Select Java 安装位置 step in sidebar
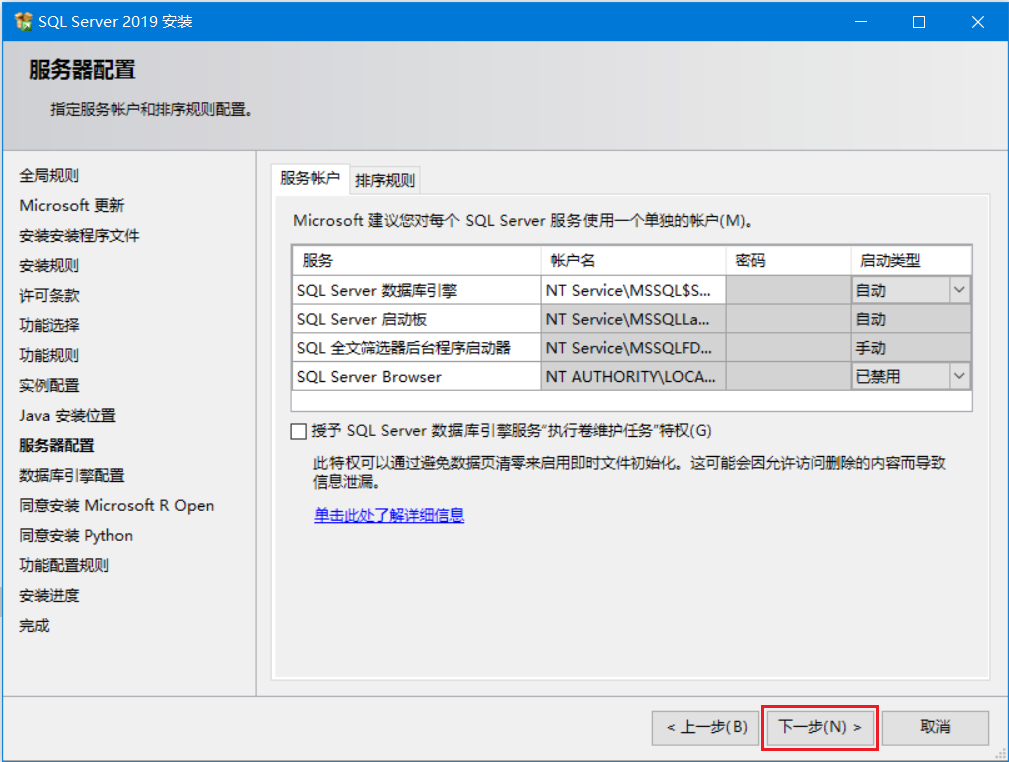The height and width of the screenshot is (762, 1009). pyautogui.click(x=68, y=415)
